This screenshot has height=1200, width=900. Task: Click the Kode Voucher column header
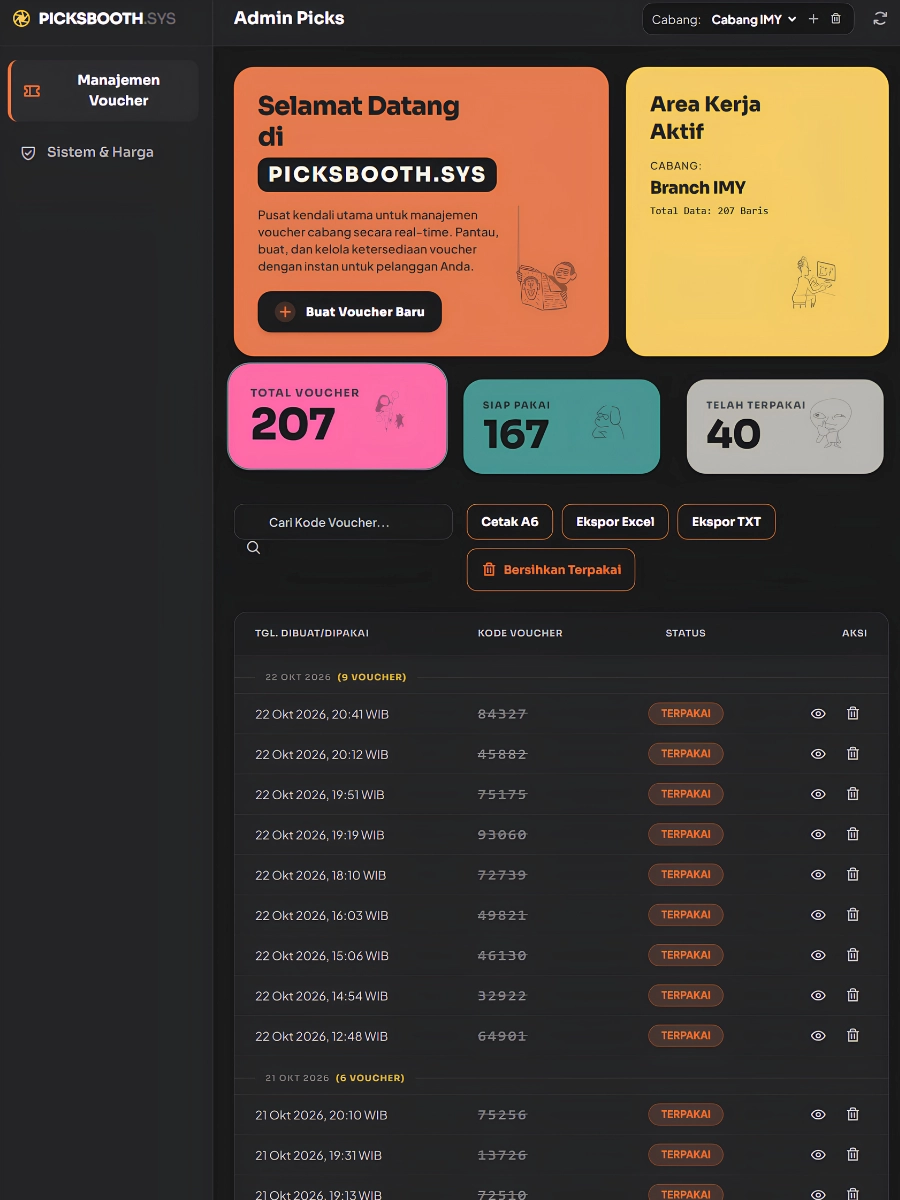[520, 633]
